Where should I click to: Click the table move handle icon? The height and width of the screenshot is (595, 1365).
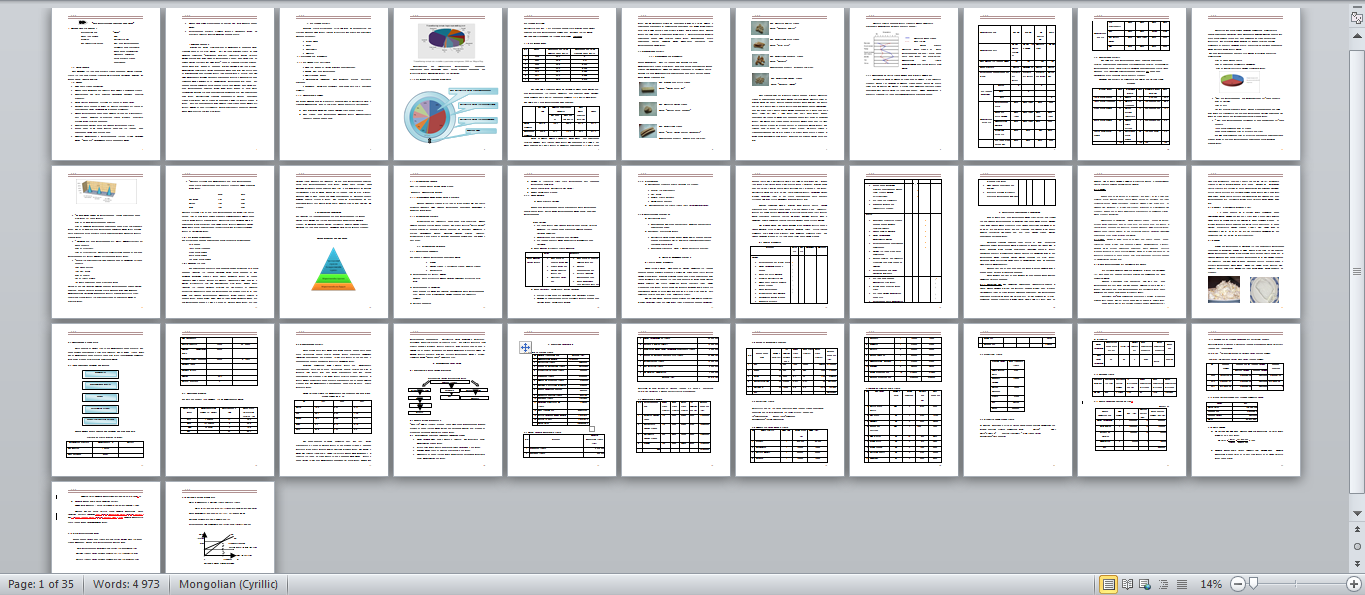[525, 346]
